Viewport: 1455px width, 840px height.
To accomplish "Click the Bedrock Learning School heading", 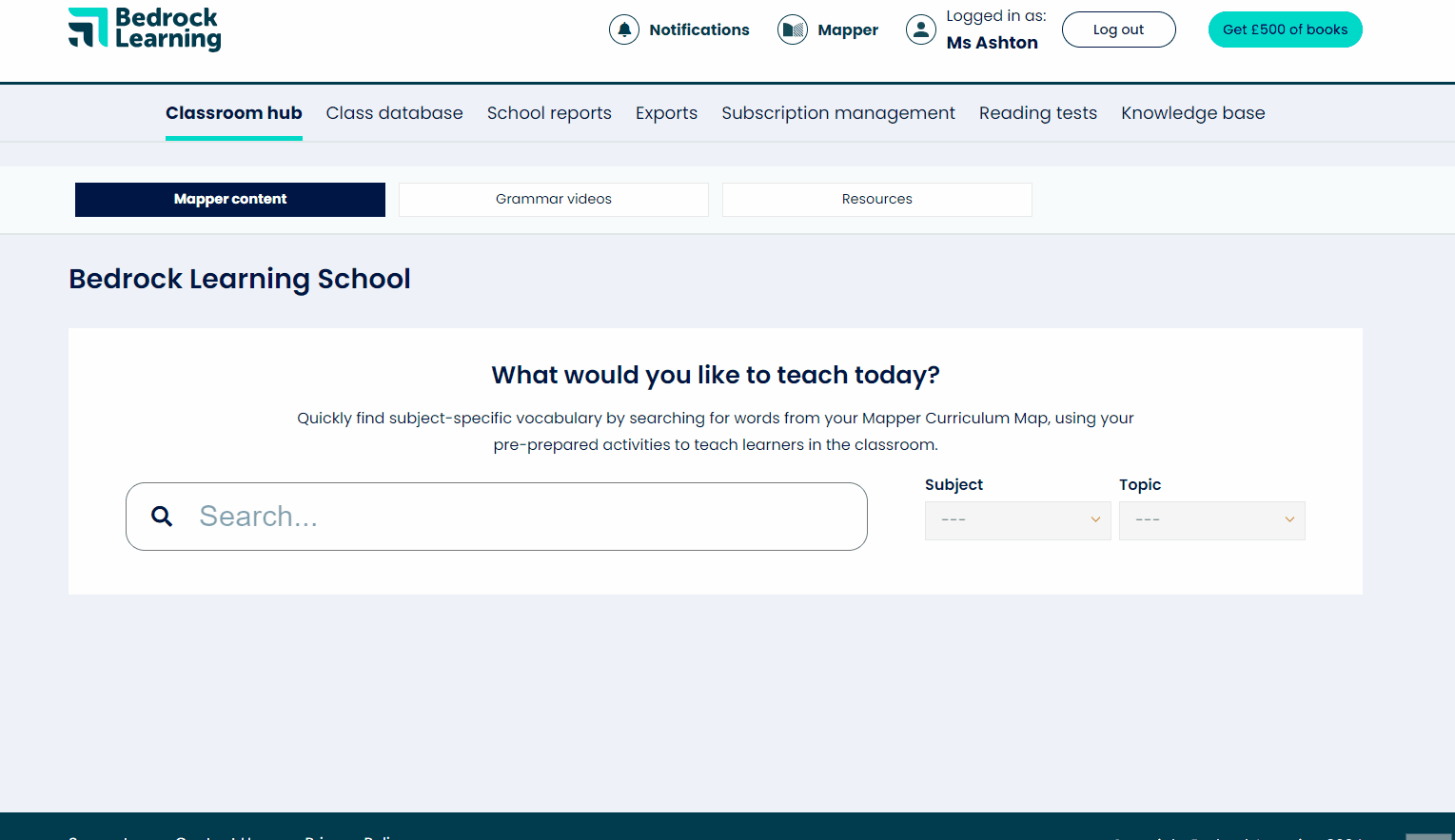I will (240, 279).
